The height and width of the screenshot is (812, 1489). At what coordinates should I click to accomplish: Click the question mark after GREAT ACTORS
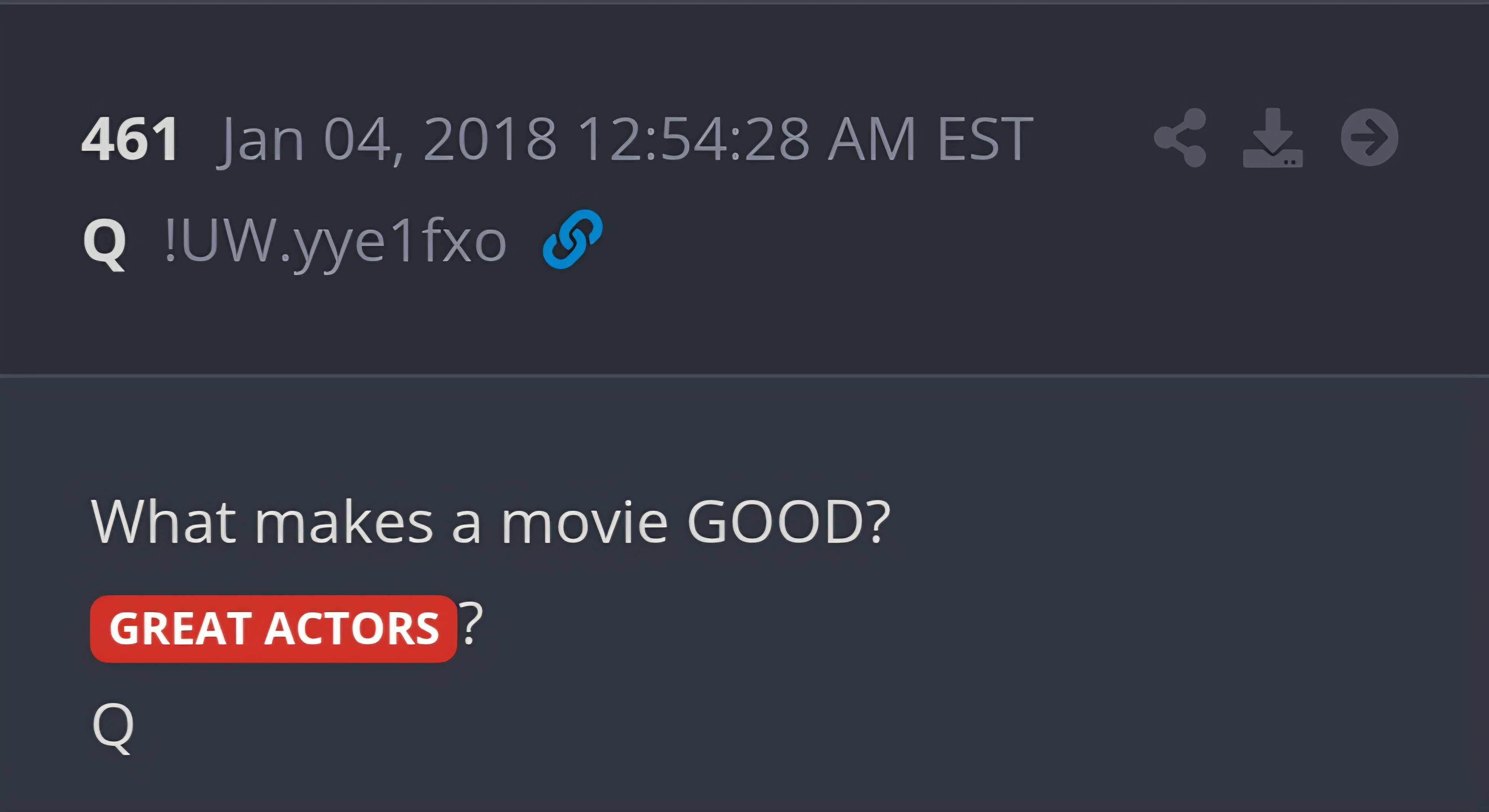coord(471,624)
